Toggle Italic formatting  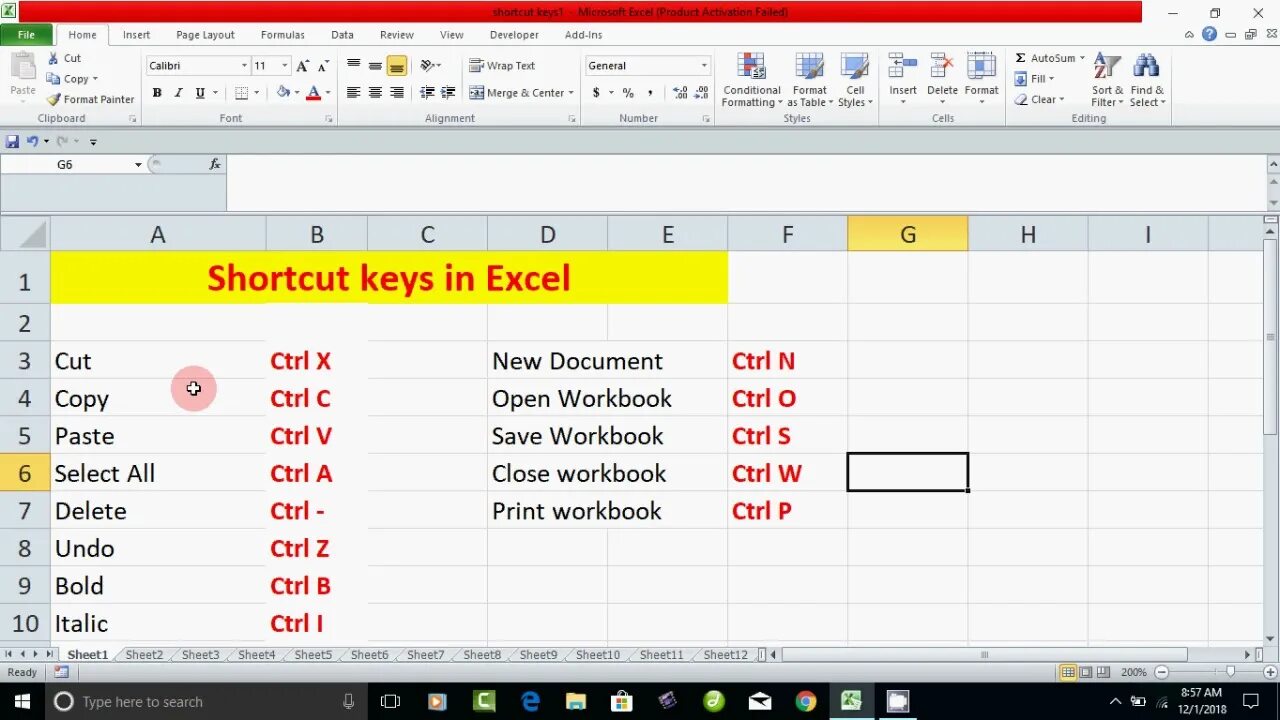pyautogui.click(x=178, y=93)
